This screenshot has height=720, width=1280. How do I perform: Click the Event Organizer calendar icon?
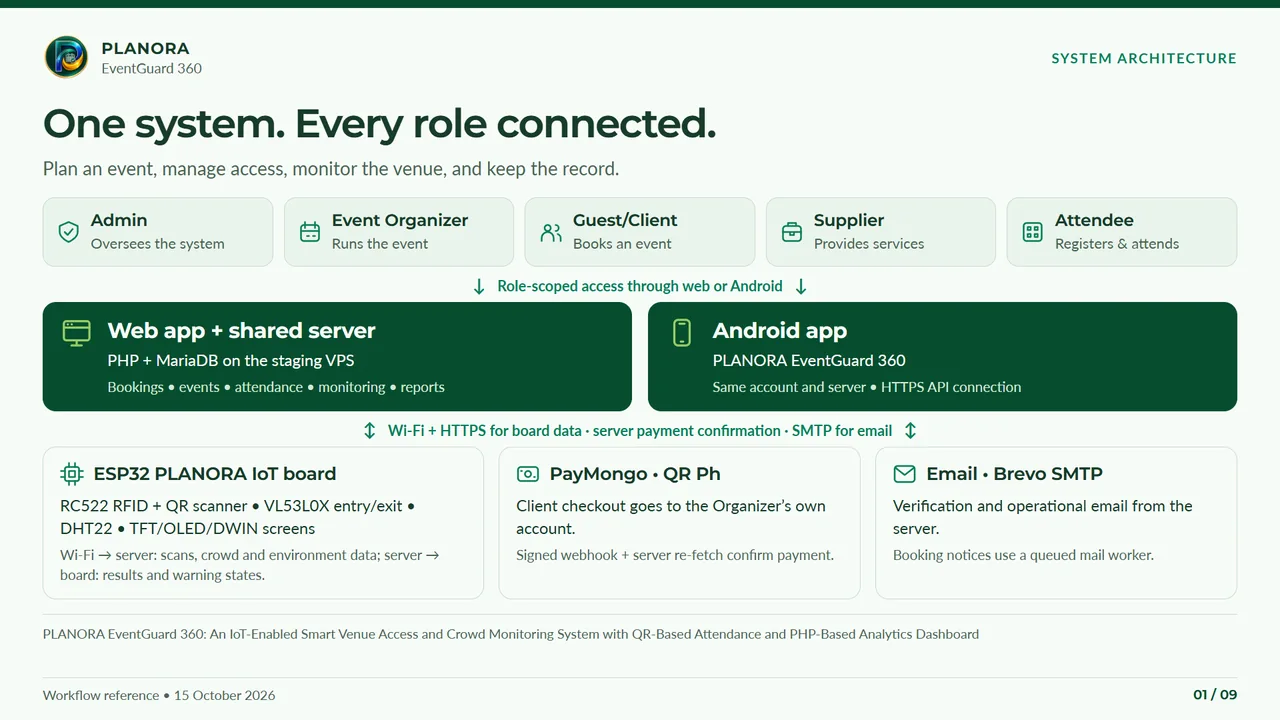point(310,232)
